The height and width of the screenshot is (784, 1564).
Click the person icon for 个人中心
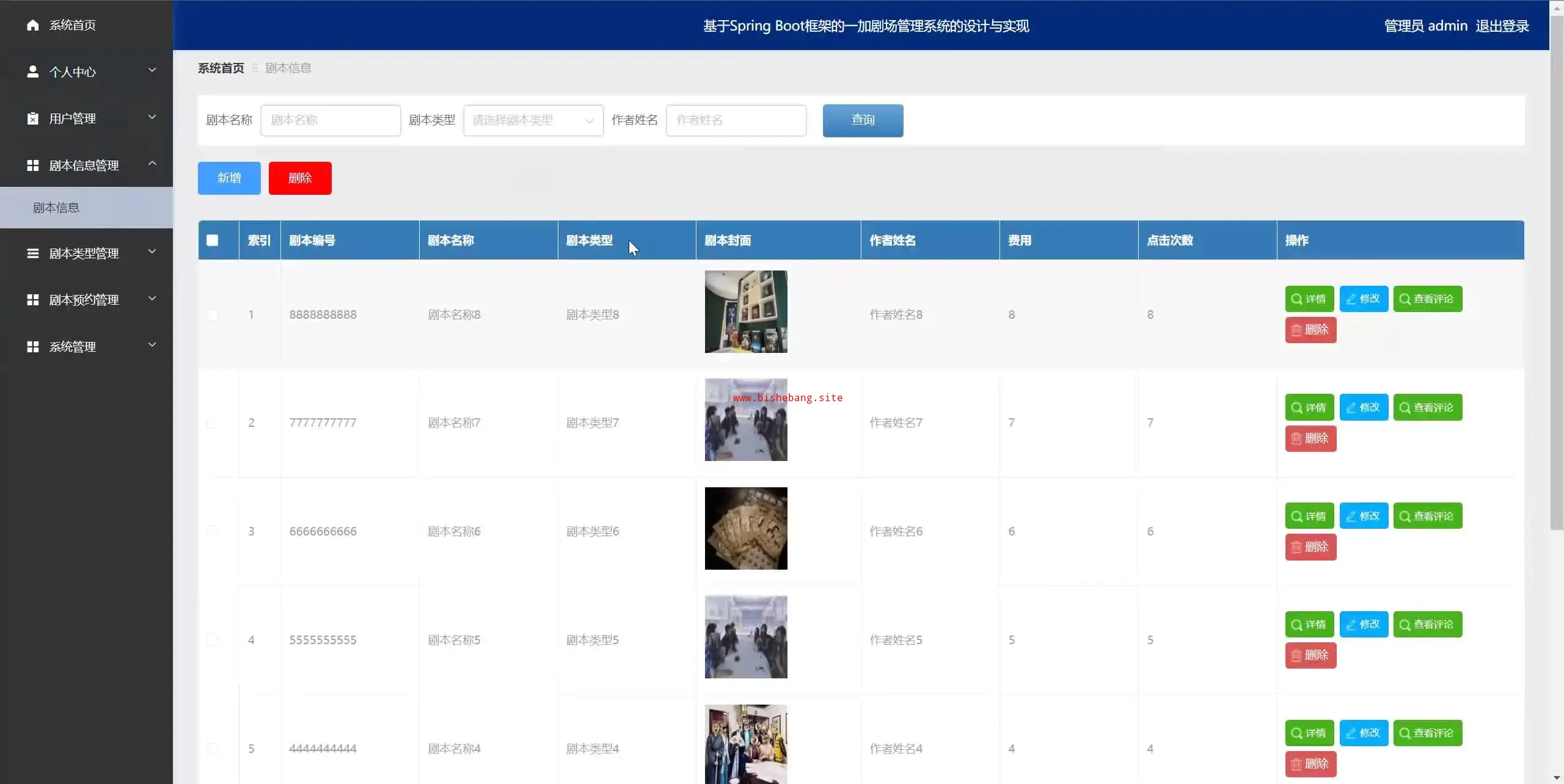click(33, 72)
